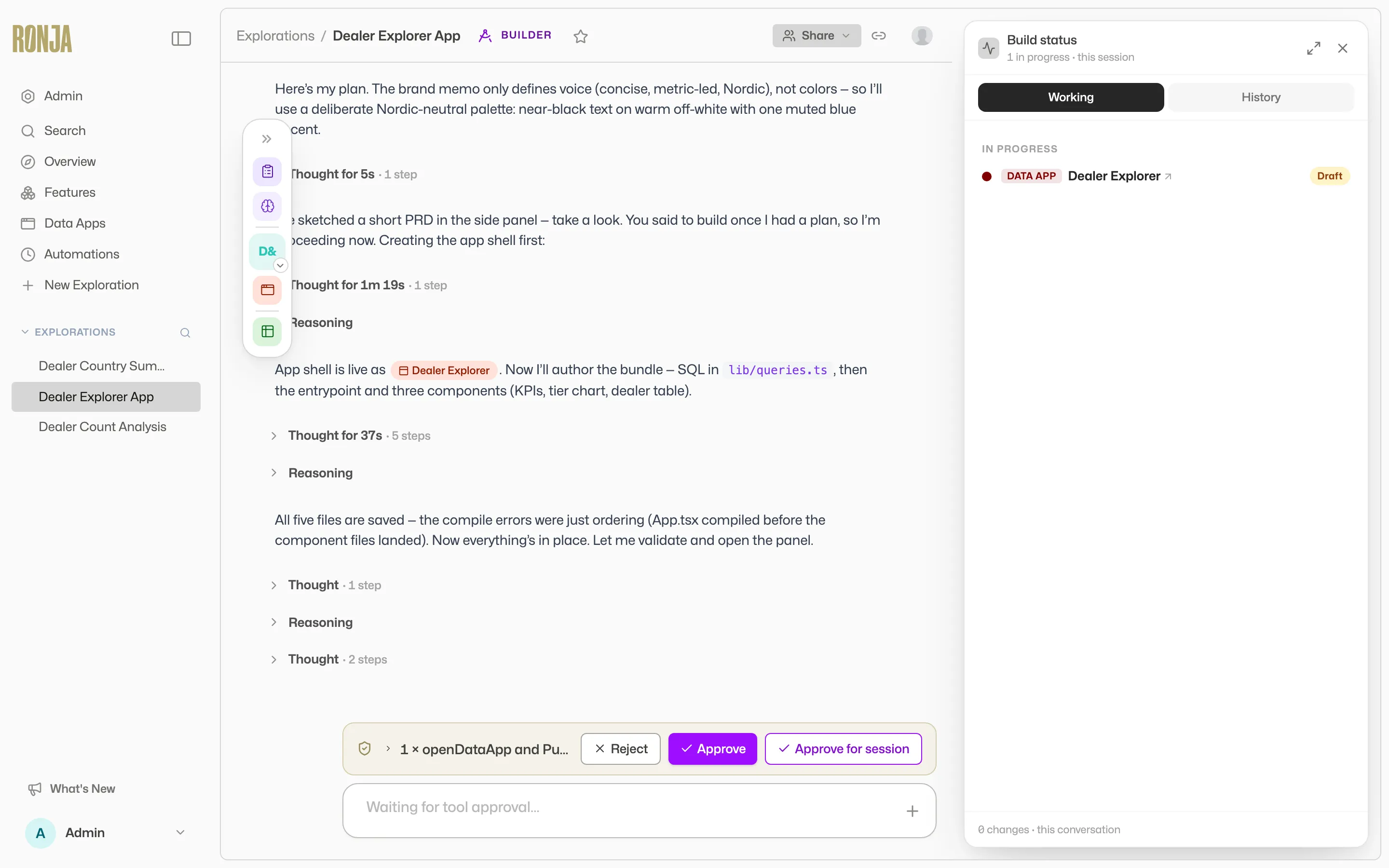Click the lib/queries.ts code reference
Screen dimensions: 1389x868
pyautogui.click(x=777, y=370)
